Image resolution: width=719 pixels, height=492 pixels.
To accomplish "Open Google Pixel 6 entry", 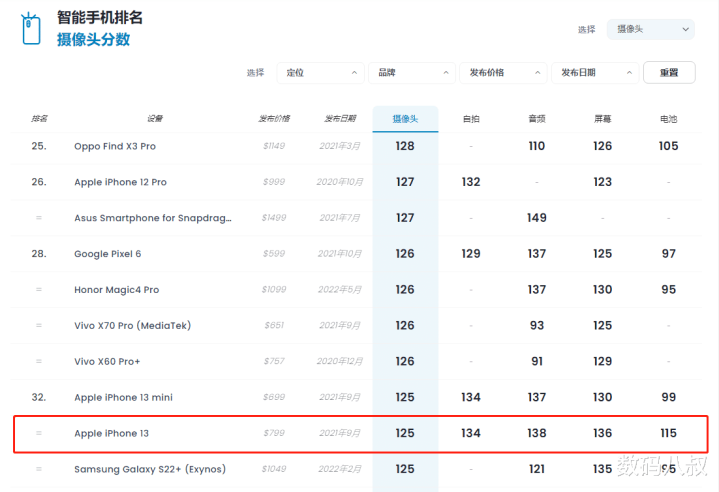I will pos(108,254).
